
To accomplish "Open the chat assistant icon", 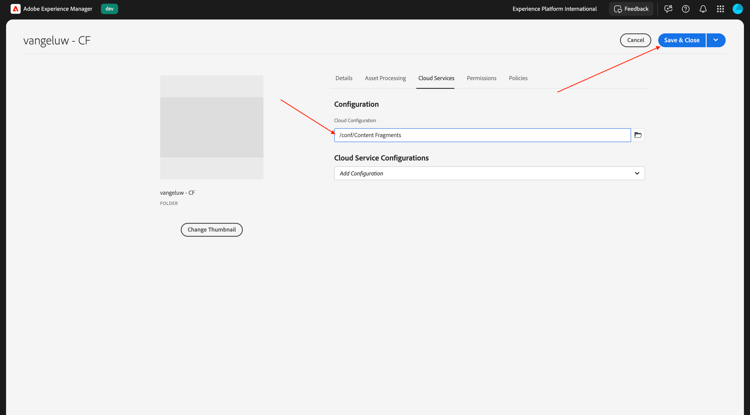I will tap(668, 9).
